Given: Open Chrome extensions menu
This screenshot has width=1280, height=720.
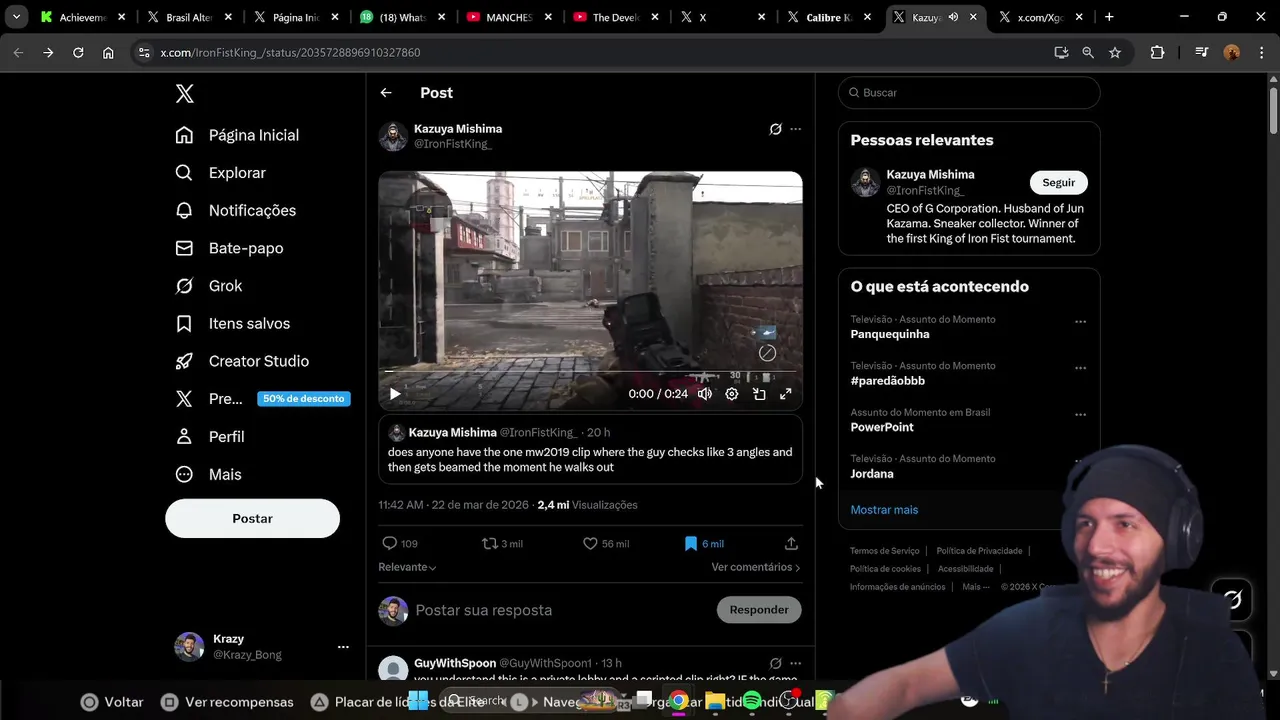Looking at the screenshot, I should coord(1157,53).
